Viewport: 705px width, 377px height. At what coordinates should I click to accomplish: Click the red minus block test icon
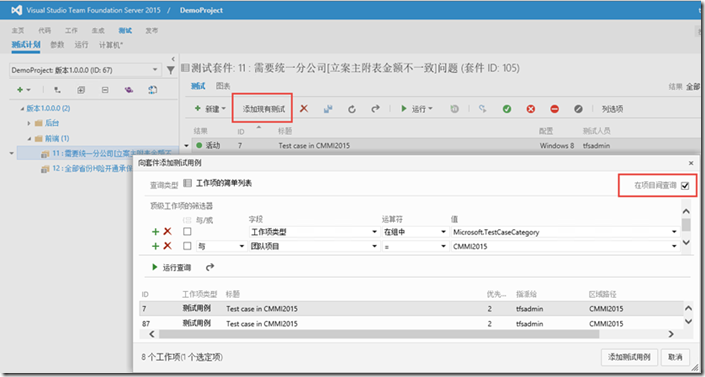tap(554, 109)
